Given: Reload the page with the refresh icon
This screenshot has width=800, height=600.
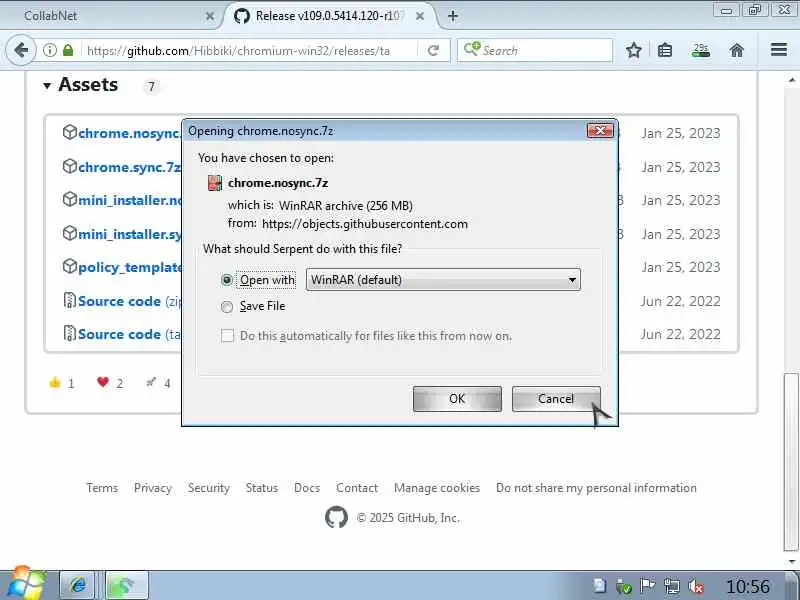Looking at the screenshot, I should [x=433, y=50].
